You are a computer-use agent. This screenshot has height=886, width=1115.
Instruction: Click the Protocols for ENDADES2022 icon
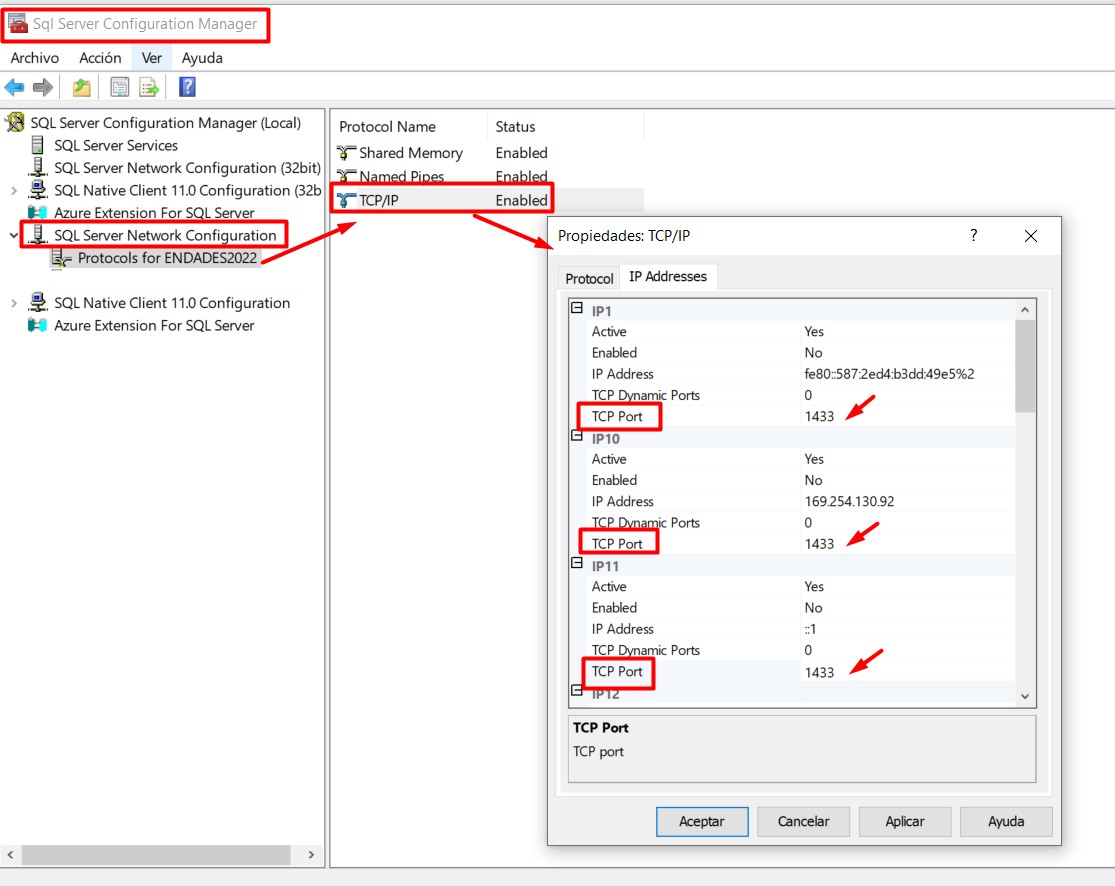coord(61,258)
